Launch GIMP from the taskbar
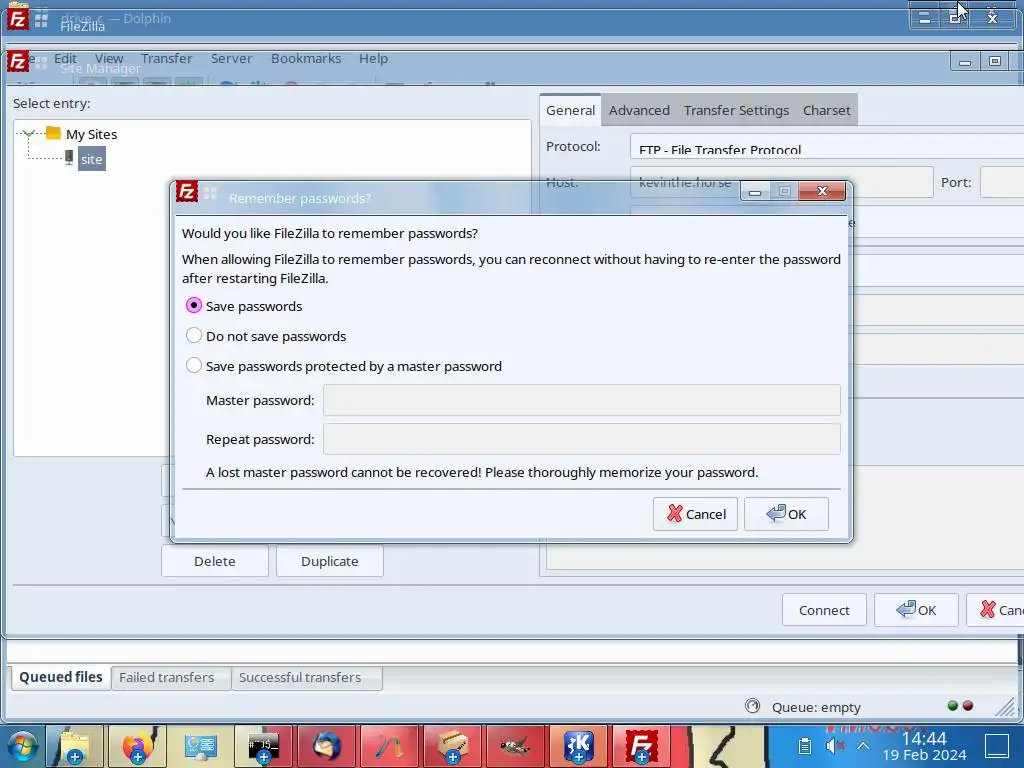1024x768 pixels. (515, 746)
